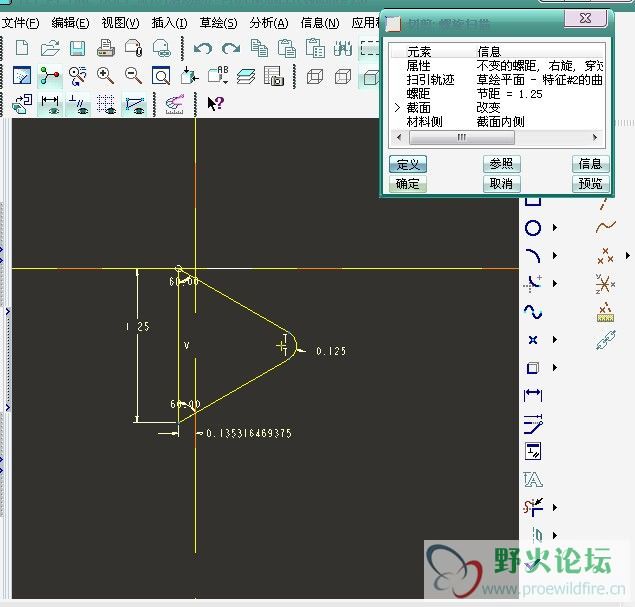The width and height of the screenshot is (635, 607).
Task: Select the Text sketch tool
Action: [533, 479]
